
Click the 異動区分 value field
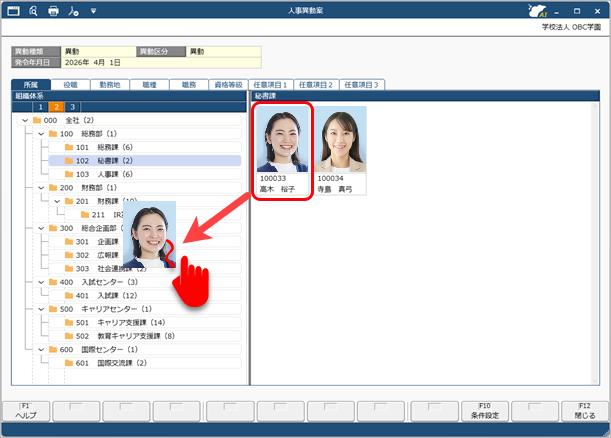point(224,51)
